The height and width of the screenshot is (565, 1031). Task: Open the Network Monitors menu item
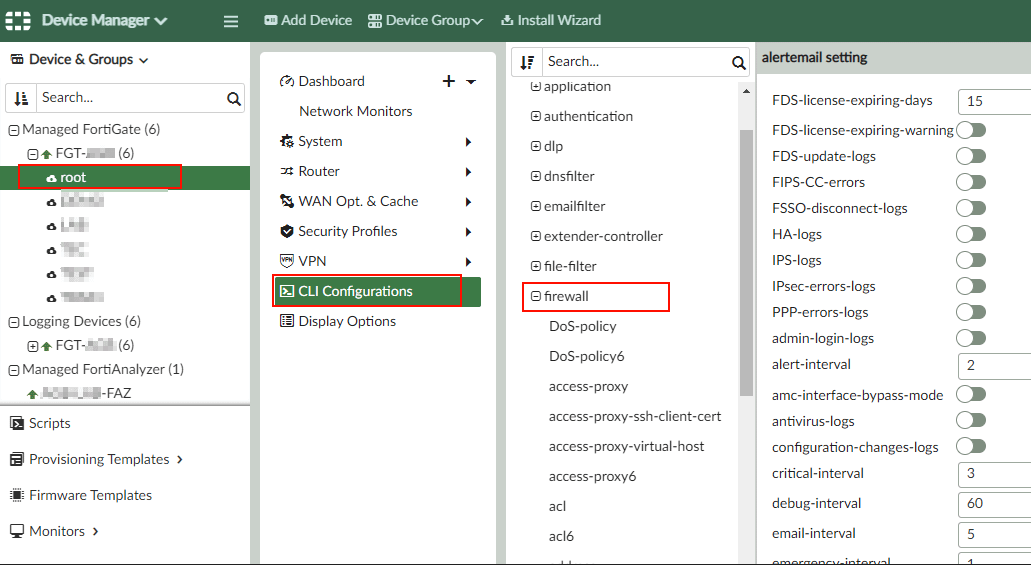click(x=356, y=111)
